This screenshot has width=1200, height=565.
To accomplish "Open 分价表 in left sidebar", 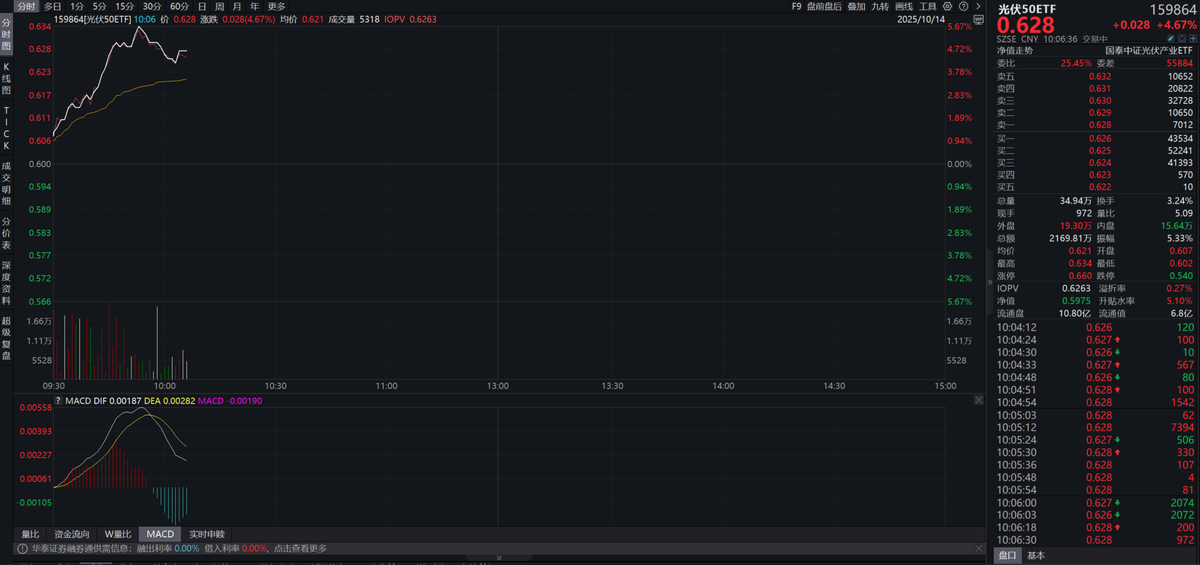I will (6, 235).
